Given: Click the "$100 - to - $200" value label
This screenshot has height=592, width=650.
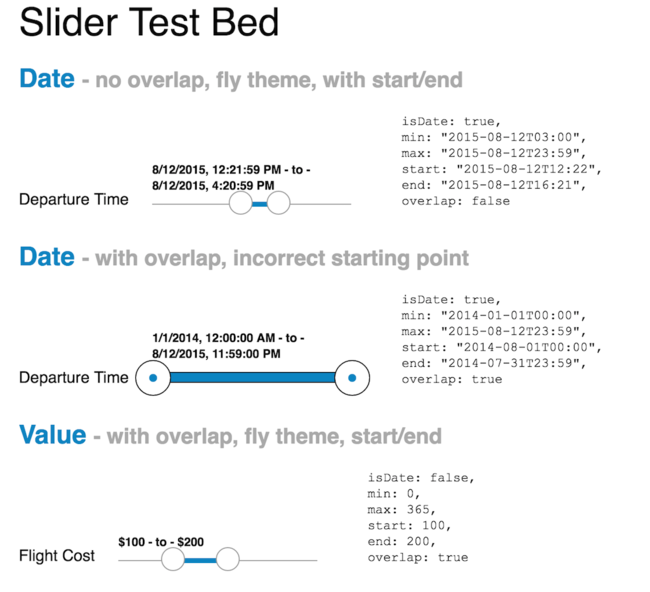Looking at the screenshot, I should (161, 542).
